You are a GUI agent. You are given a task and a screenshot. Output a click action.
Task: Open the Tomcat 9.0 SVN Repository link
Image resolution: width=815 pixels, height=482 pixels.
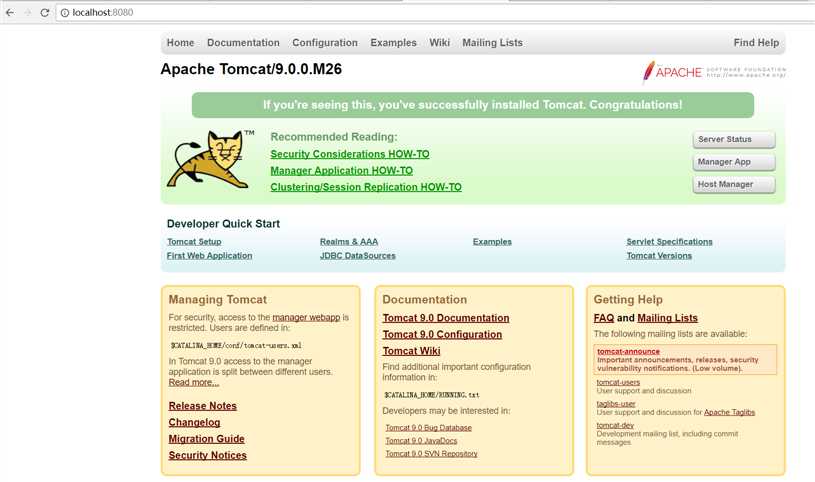point(431,454)
